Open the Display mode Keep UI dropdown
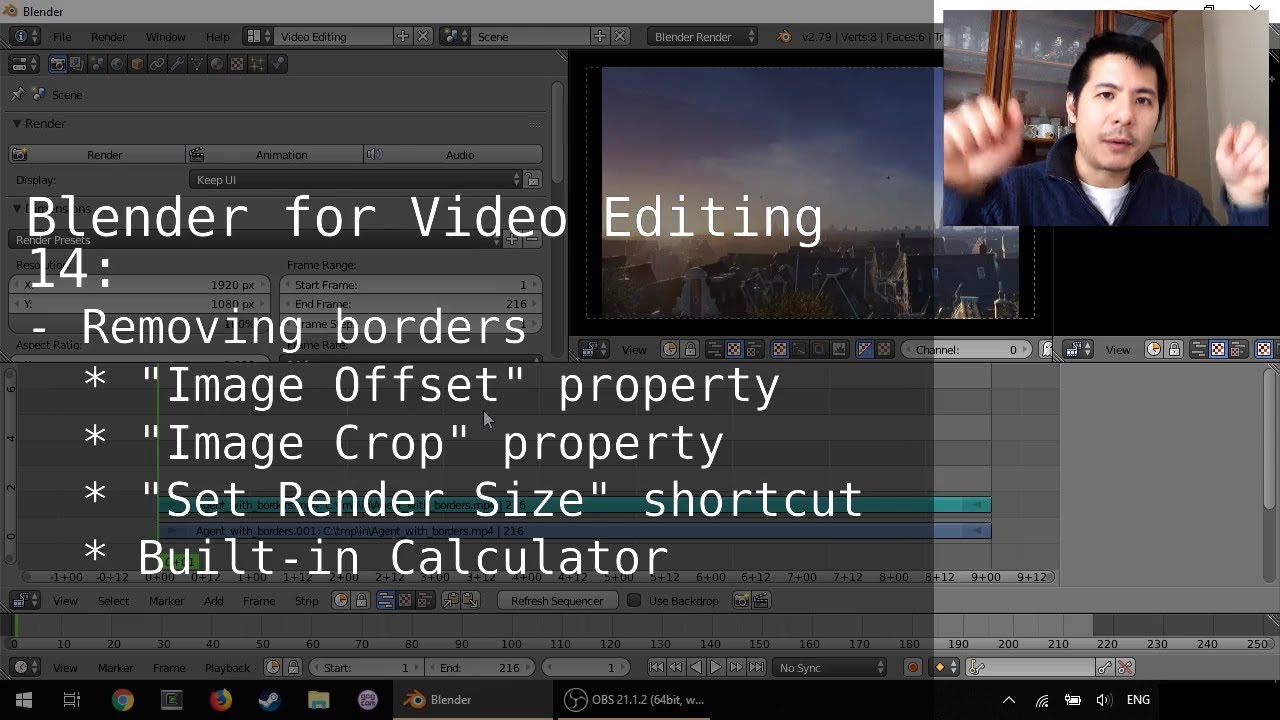The image size is (1280, 720). coord(356,180)
